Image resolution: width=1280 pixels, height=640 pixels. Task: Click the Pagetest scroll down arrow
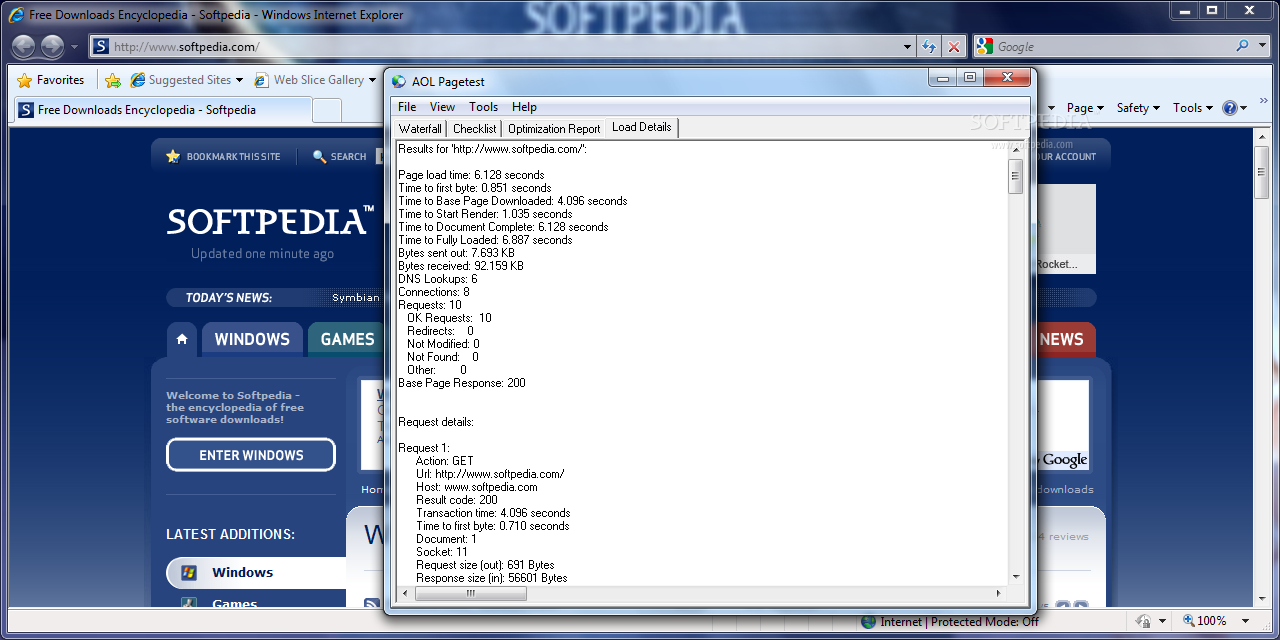click(x=1016, y=577)
